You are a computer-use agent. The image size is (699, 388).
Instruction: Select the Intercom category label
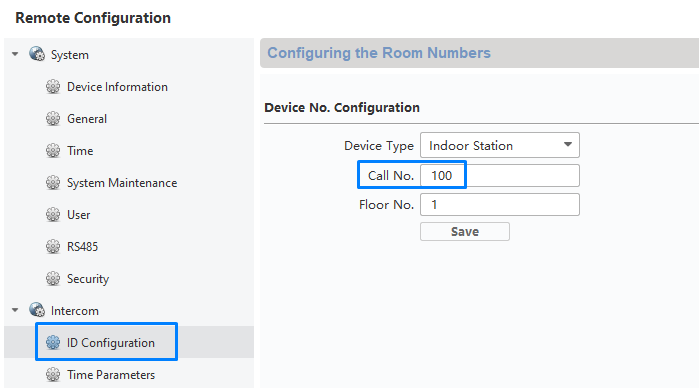(75, 310)
